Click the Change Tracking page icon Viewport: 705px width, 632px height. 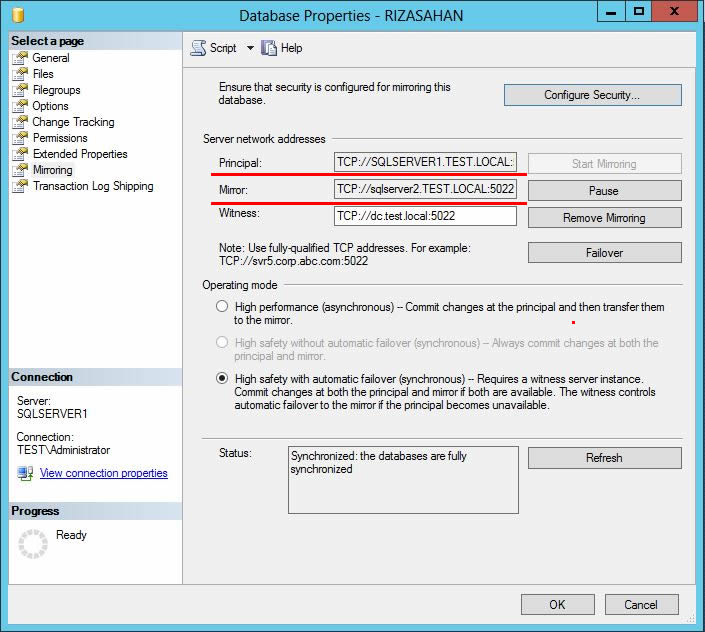click(x=20, y=122)
